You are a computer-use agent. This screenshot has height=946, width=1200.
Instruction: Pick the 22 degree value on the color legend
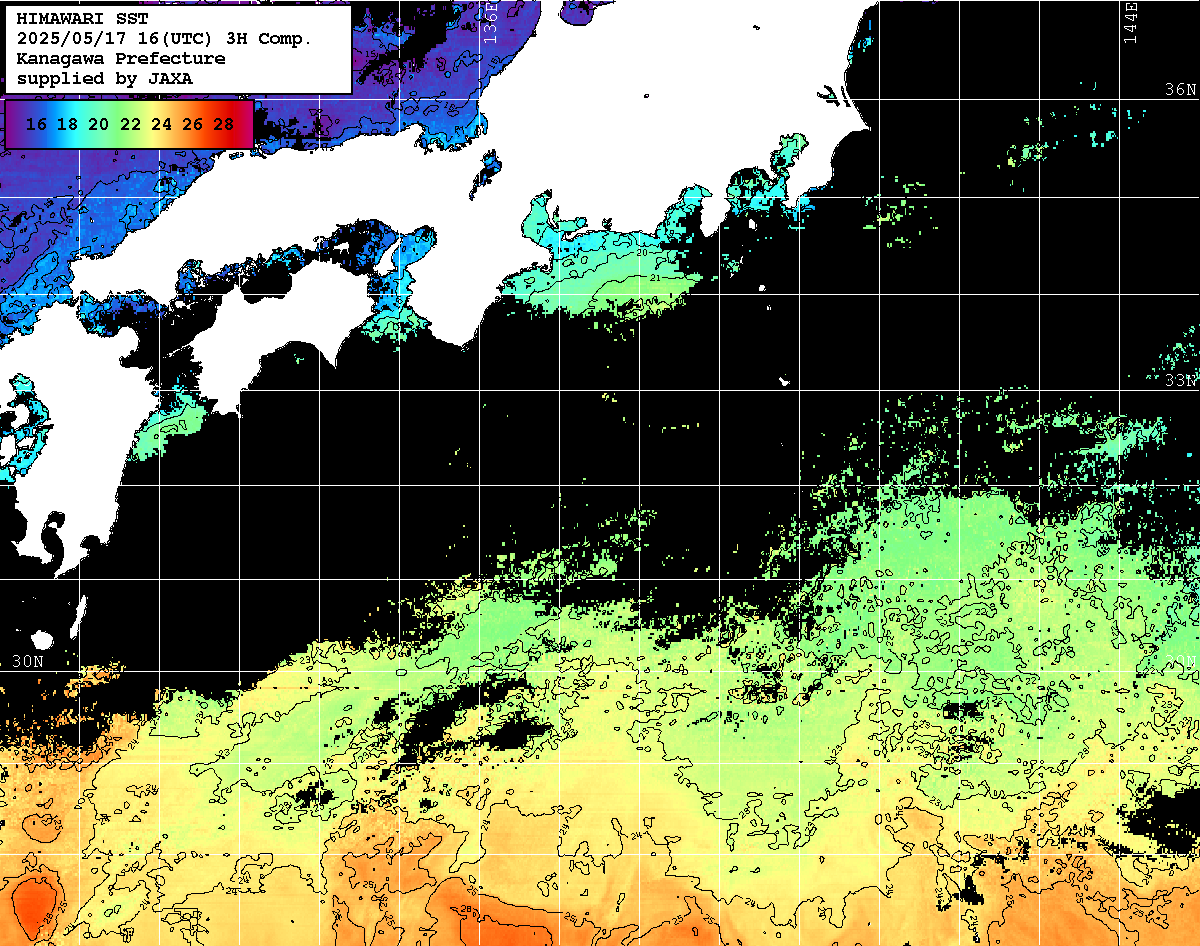(130, 125)
